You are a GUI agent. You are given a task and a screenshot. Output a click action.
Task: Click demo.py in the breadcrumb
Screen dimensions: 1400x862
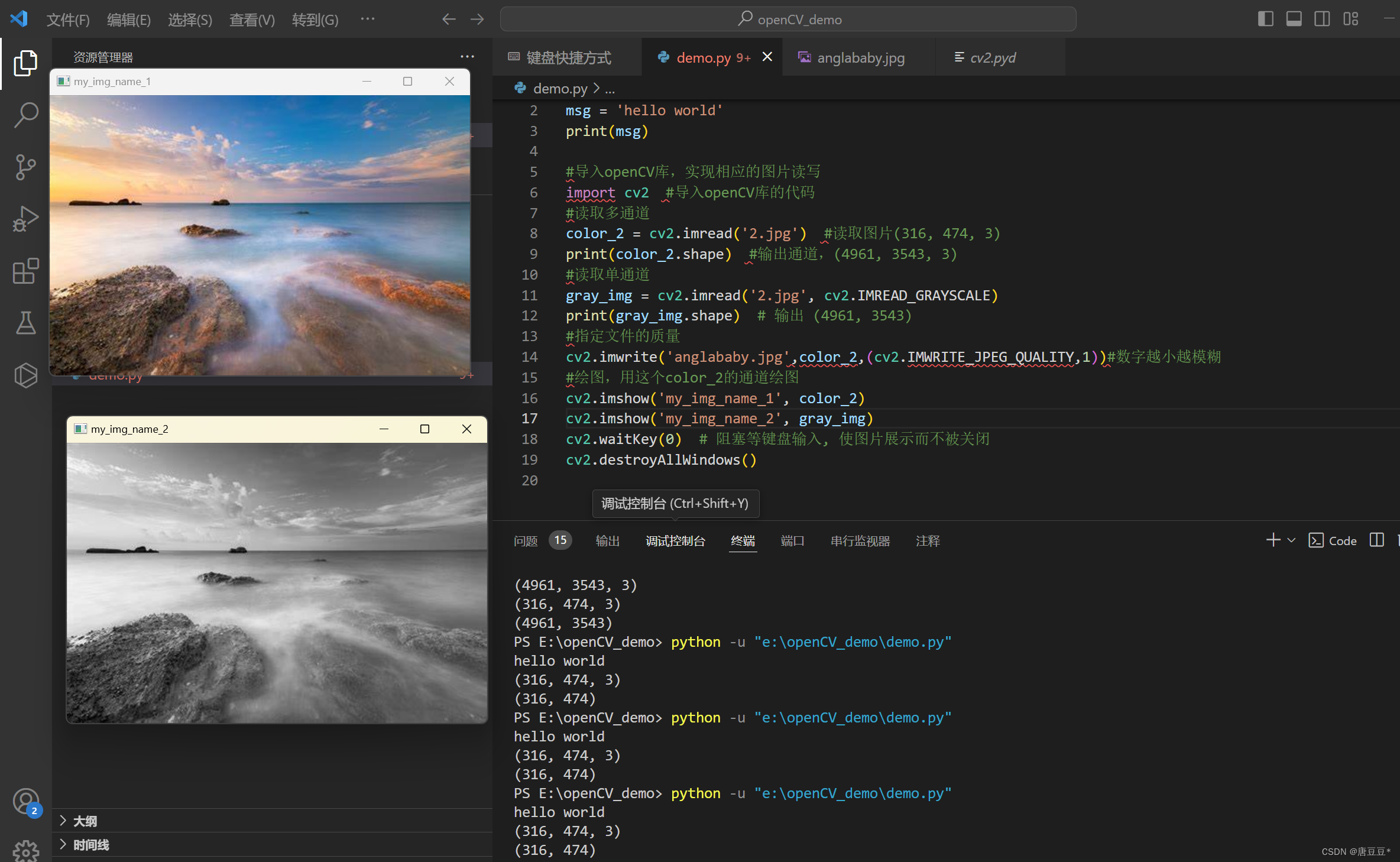coord(560,88)
